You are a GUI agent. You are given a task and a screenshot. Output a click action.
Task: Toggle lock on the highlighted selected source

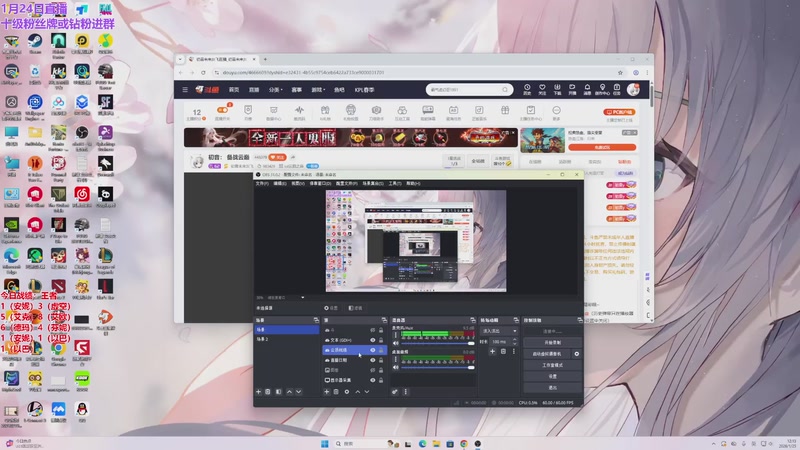[x=381, y=350]
